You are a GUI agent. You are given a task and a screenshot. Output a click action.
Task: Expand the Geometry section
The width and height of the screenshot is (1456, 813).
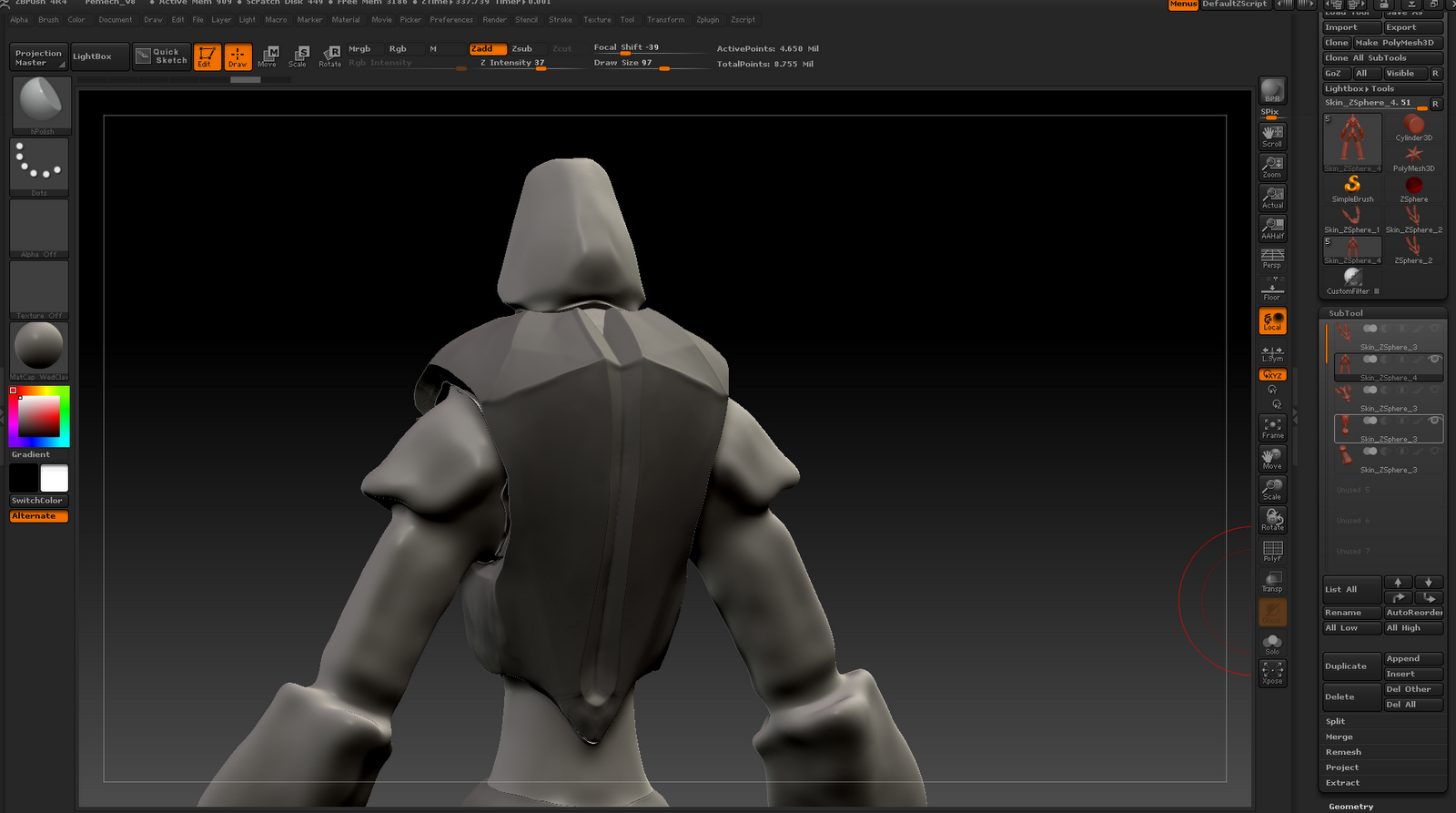[1350, 807]
